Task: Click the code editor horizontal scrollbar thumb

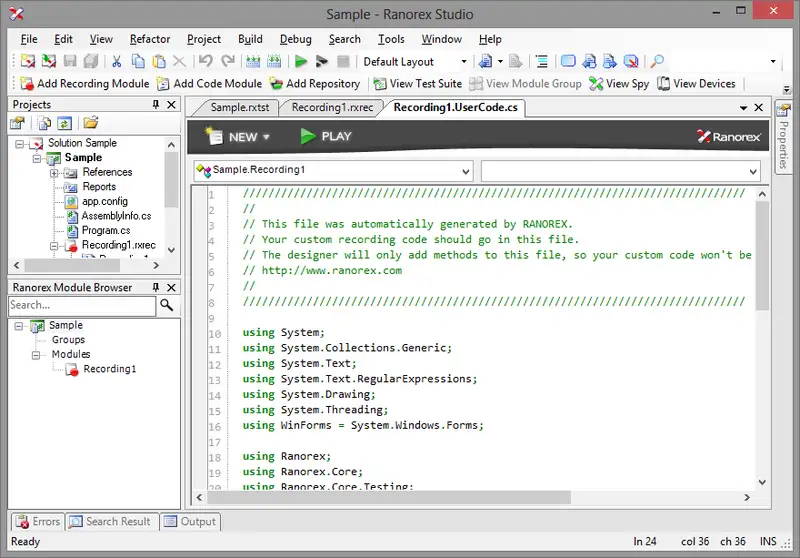Action: [389, 497]
